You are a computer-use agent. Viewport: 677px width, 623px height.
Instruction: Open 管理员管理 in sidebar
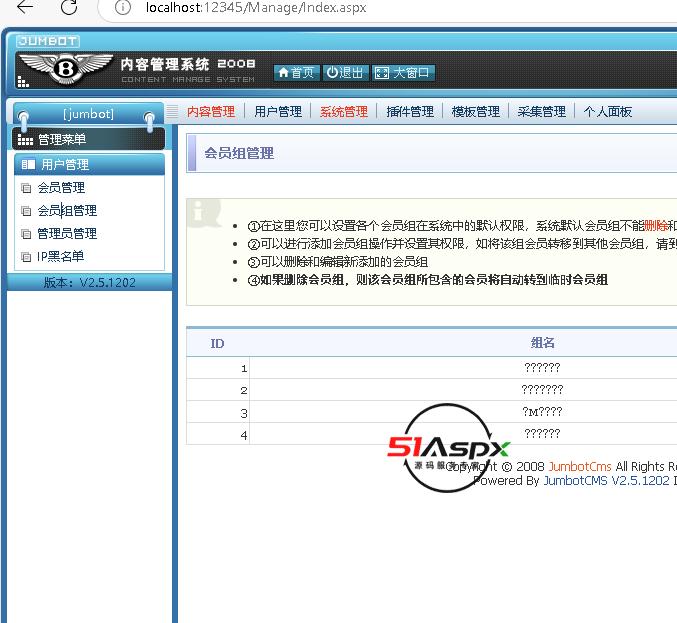click(x=67, y=234)
